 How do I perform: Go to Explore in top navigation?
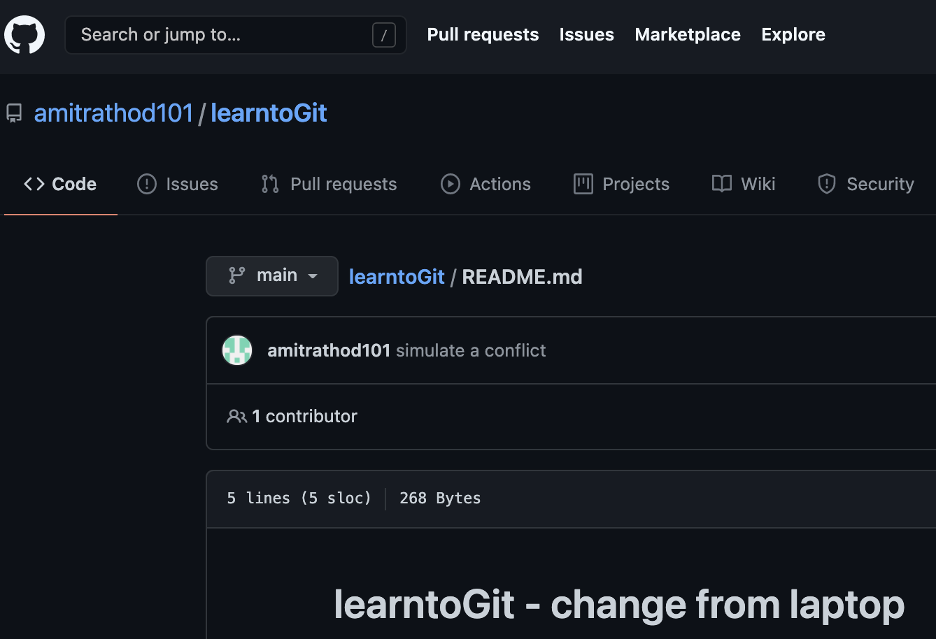793,35
